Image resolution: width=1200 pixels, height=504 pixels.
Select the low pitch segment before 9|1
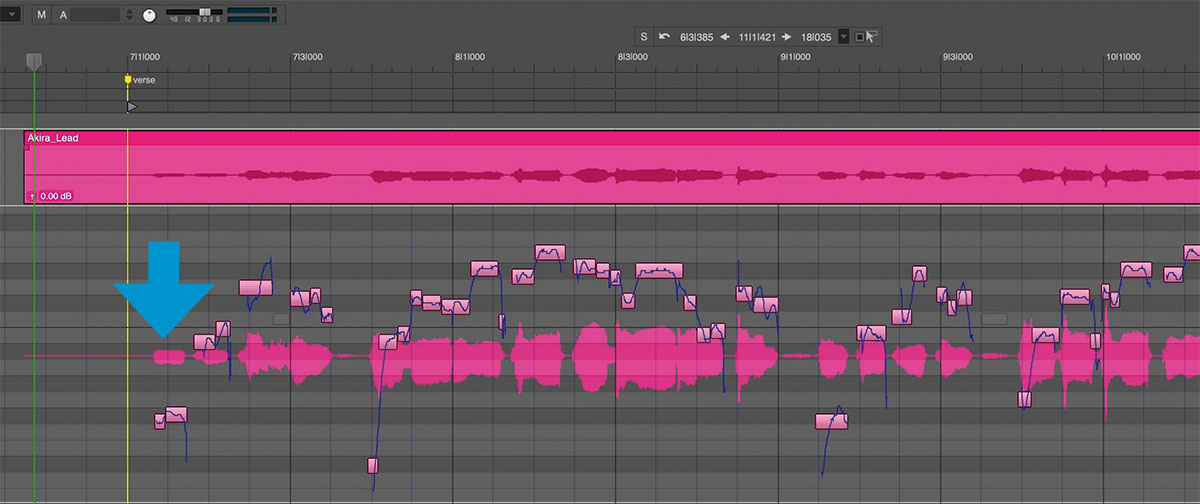(x=831, y=422)
